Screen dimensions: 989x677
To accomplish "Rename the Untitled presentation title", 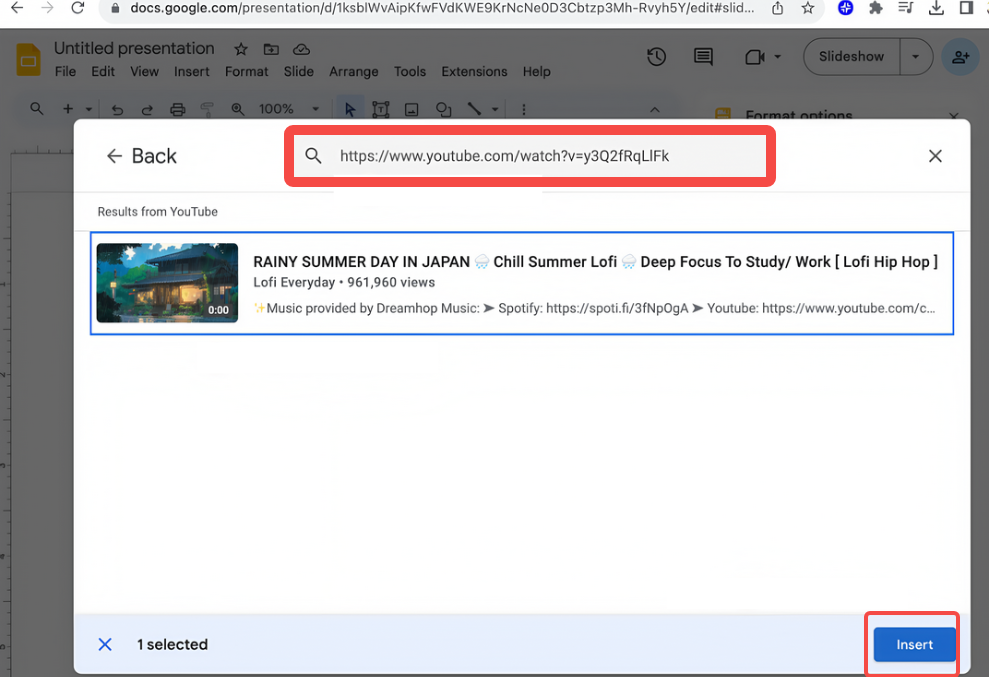I will coord(134,48).
